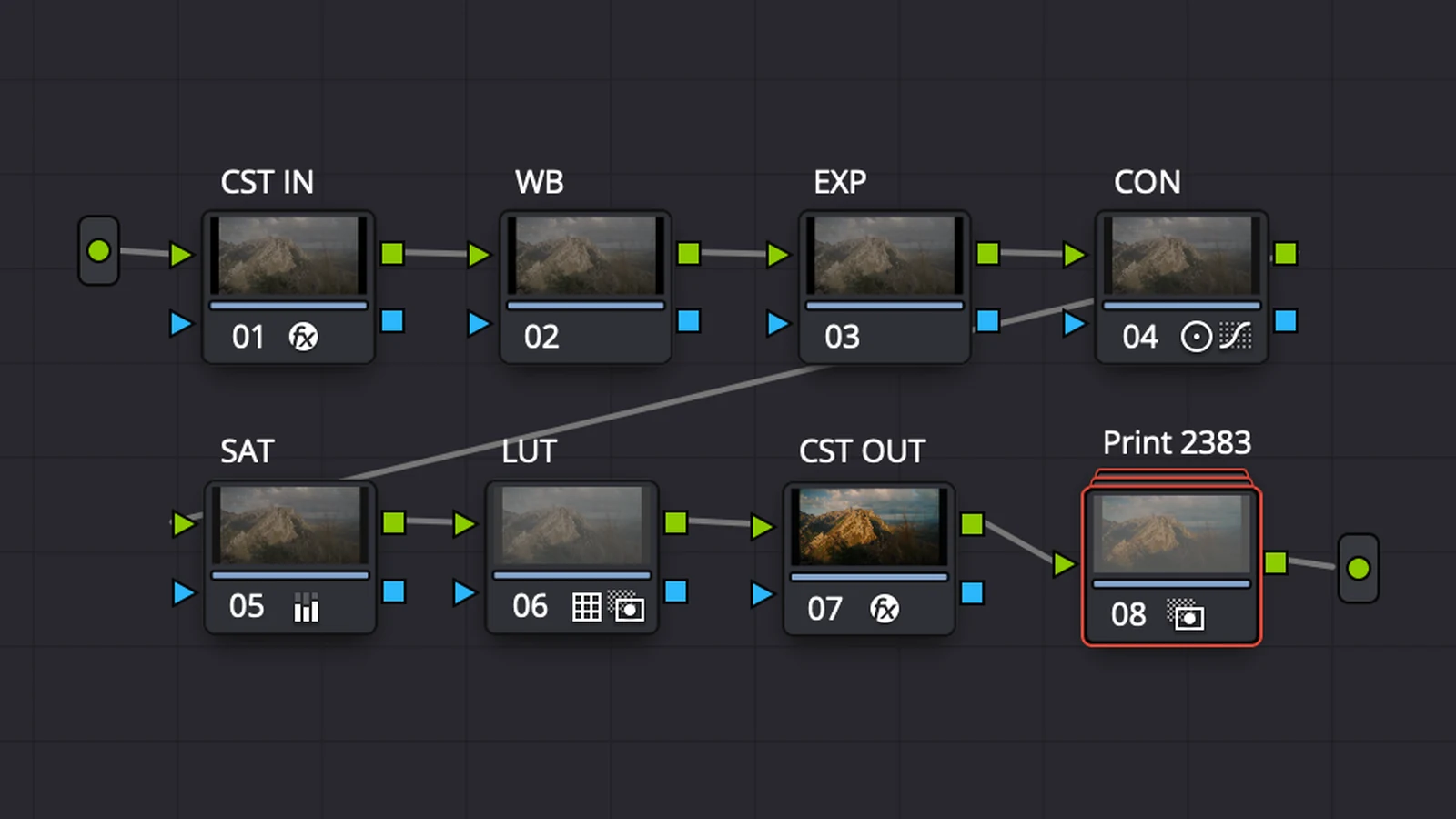Click node number '02'

[541, 337]
